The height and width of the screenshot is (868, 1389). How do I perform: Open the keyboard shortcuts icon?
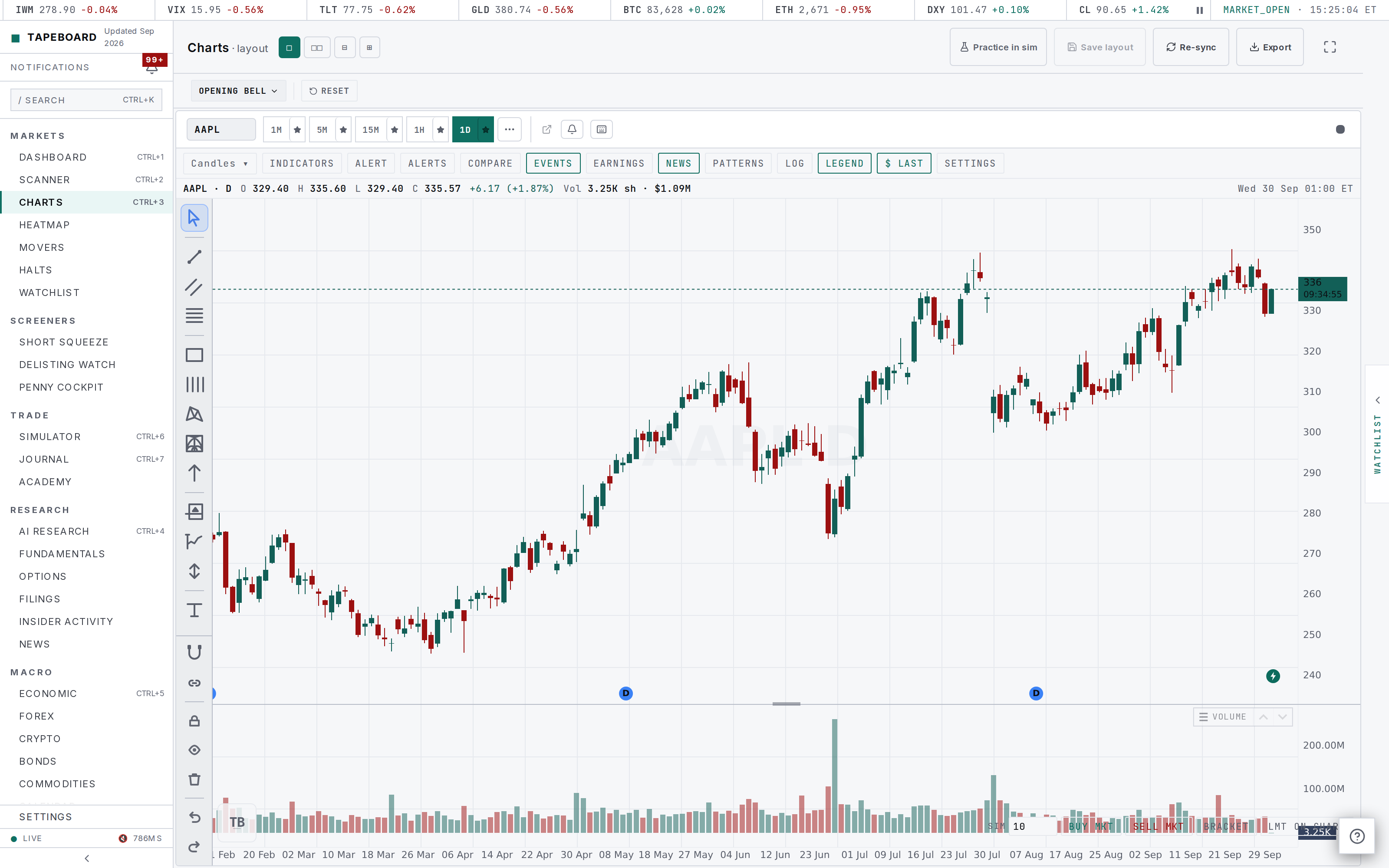tap(601, 130)
